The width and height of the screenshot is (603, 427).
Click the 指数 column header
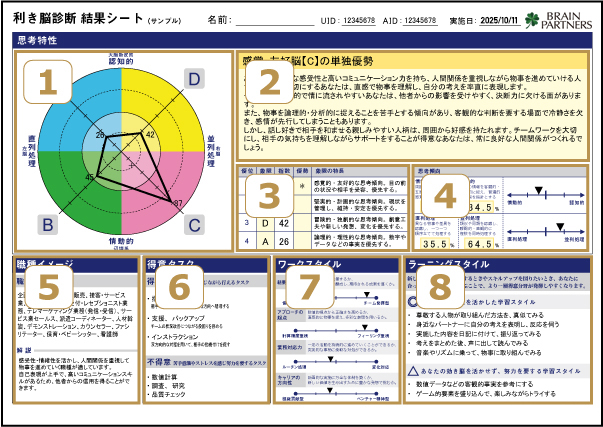pos(284,171)
